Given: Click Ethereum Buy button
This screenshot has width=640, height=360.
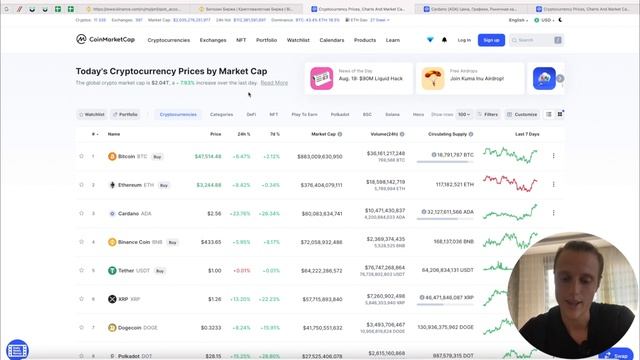Looking at the screenshot, I should point(164,185).
